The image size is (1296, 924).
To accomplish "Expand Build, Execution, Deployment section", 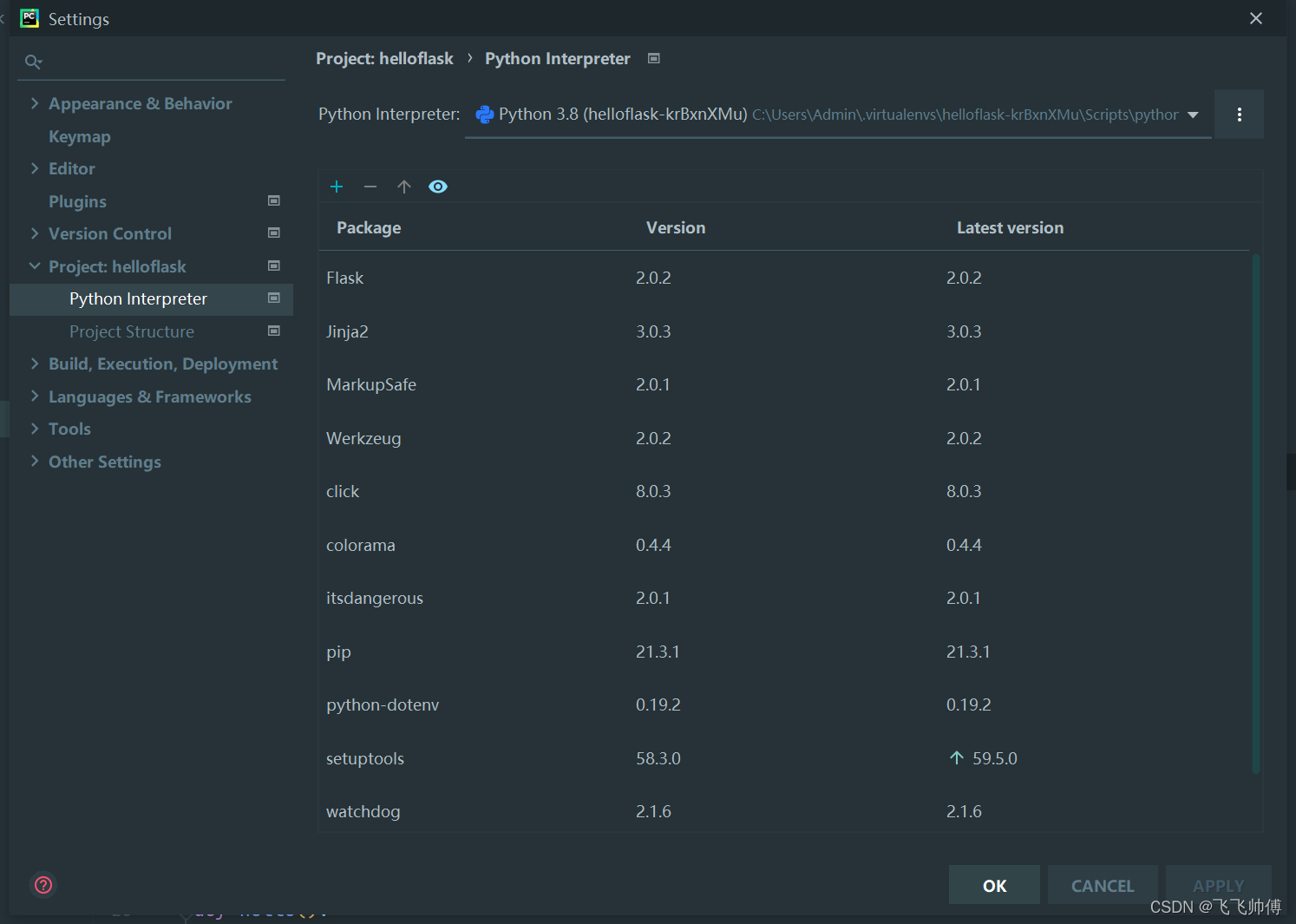I will coord(35,364).
